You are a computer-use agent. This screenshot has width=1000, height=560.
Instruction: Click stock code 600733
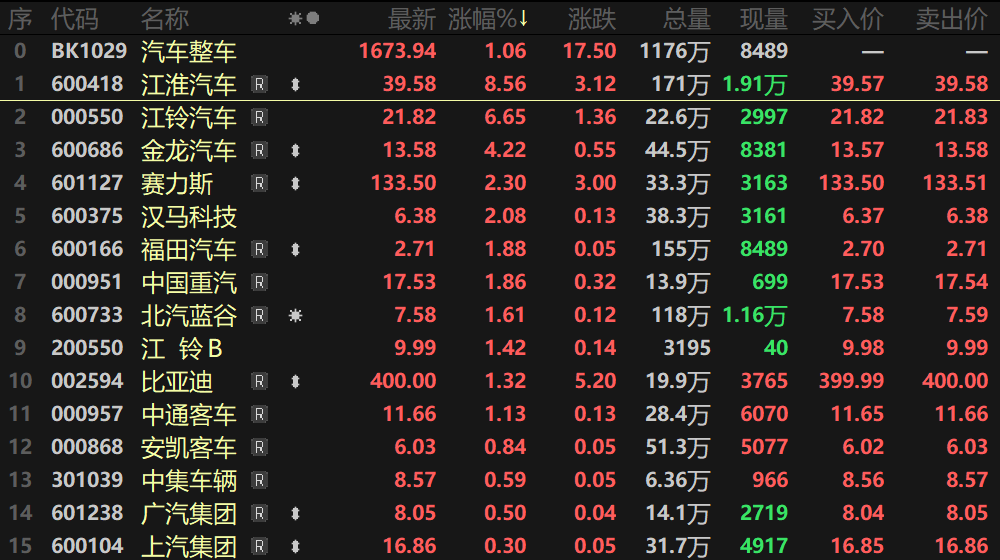click(x=87, y=316)
